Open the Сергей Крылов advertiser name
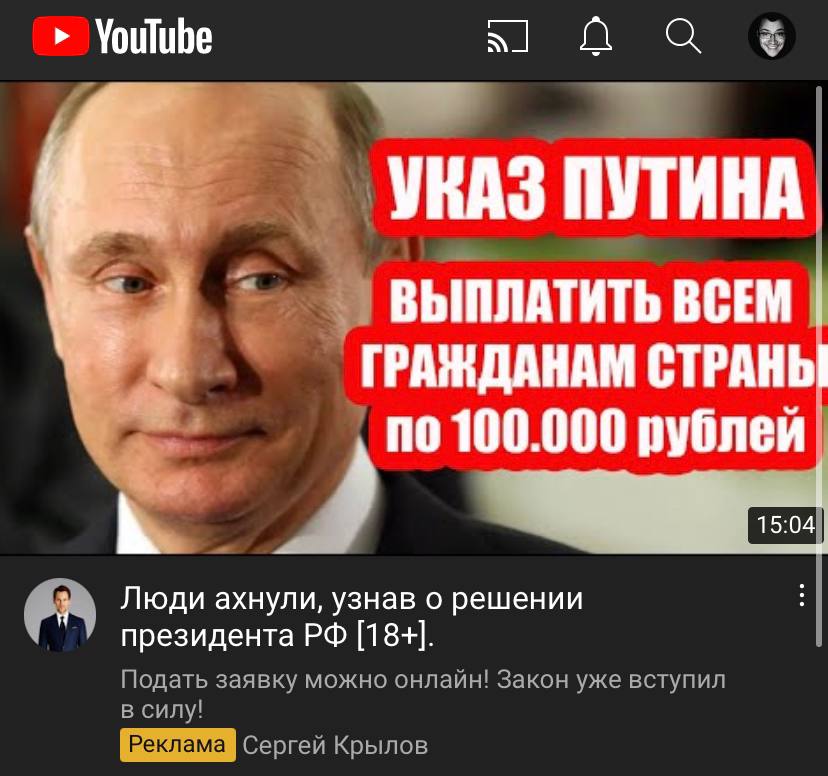 [335, 746]
